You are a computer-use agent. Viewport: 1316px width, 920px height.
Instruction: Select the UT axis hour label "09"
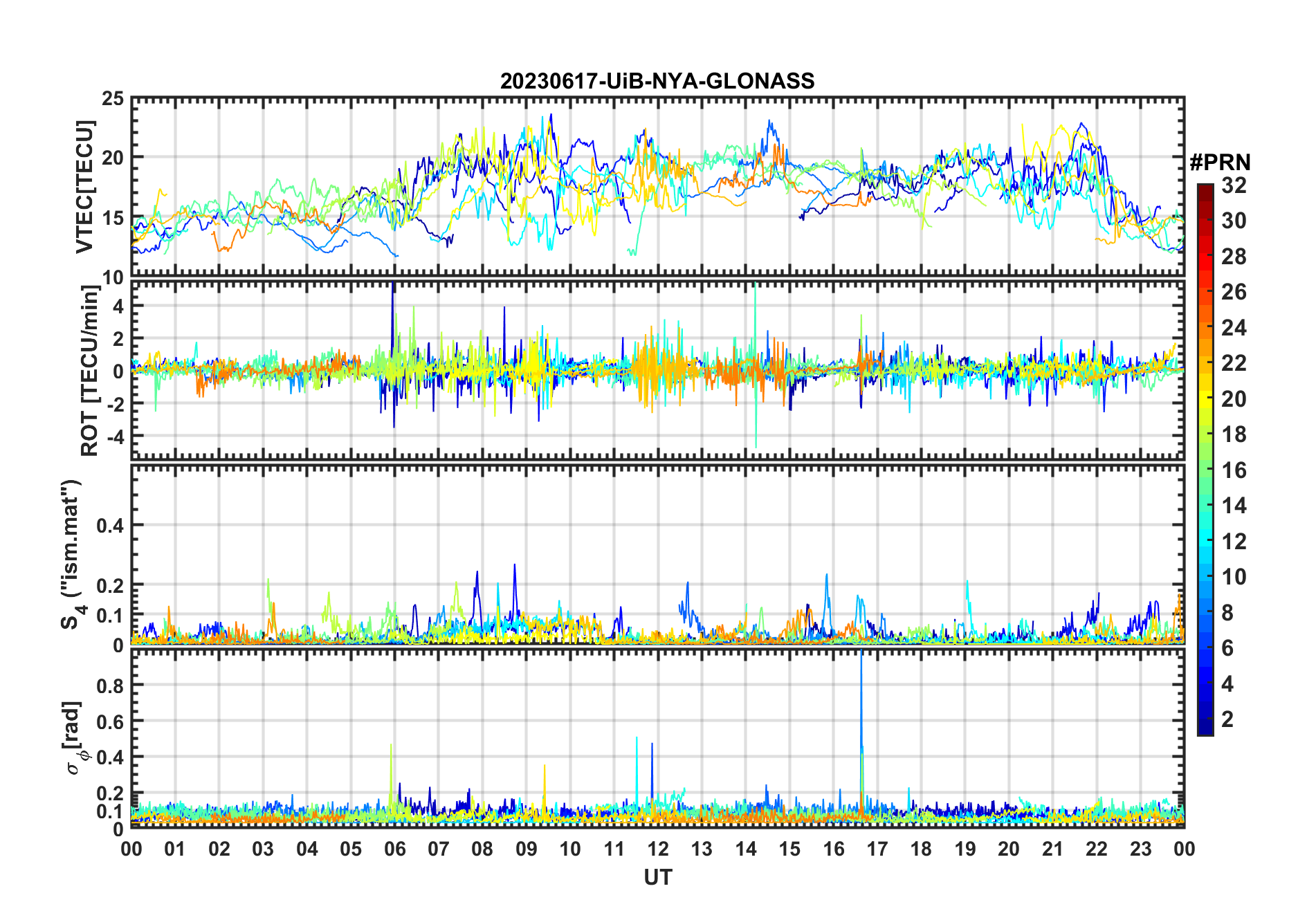[526, 849]
